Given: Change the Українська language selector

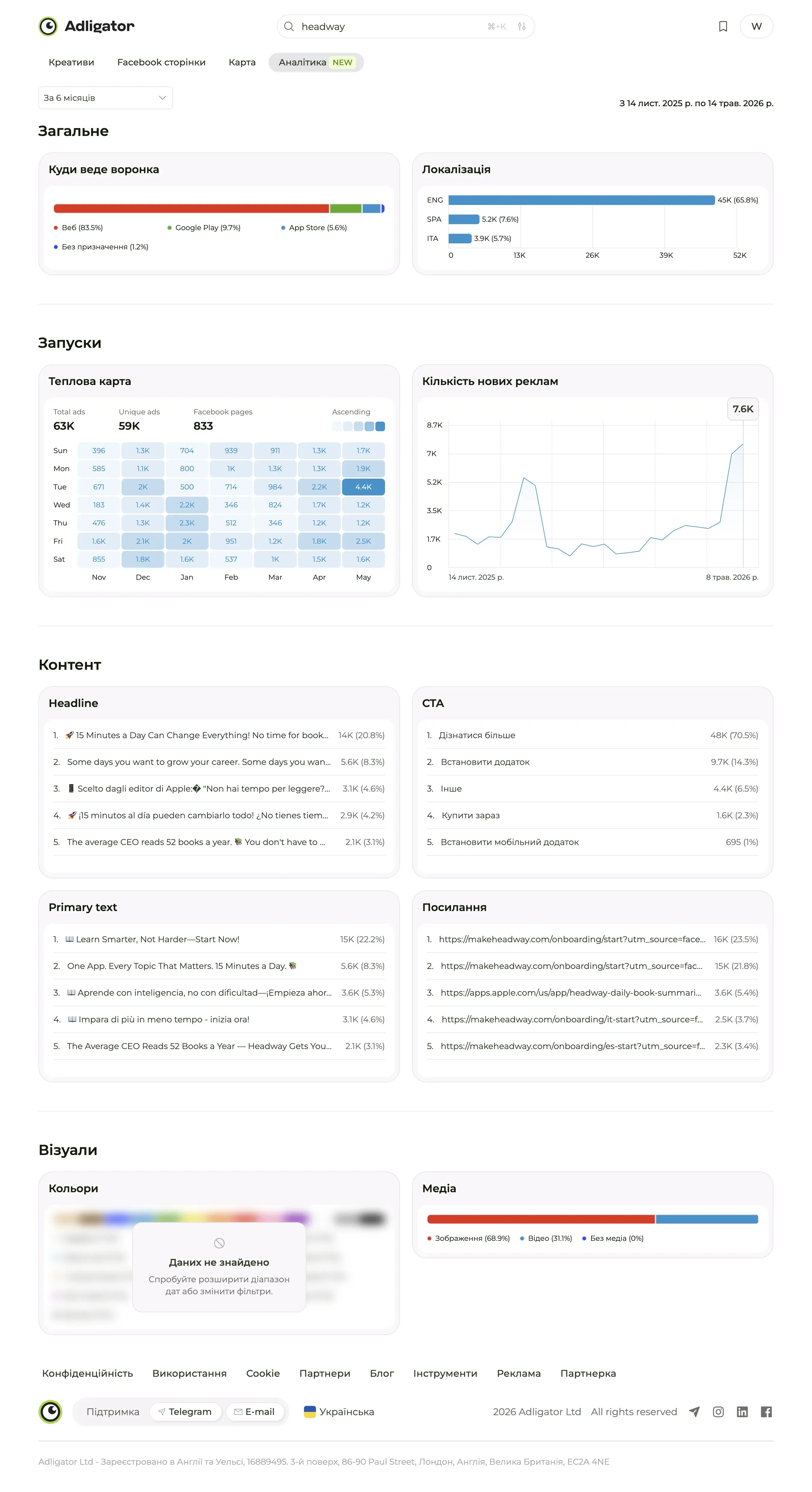Looking at the screenshot, I should tap(339, 1412).
